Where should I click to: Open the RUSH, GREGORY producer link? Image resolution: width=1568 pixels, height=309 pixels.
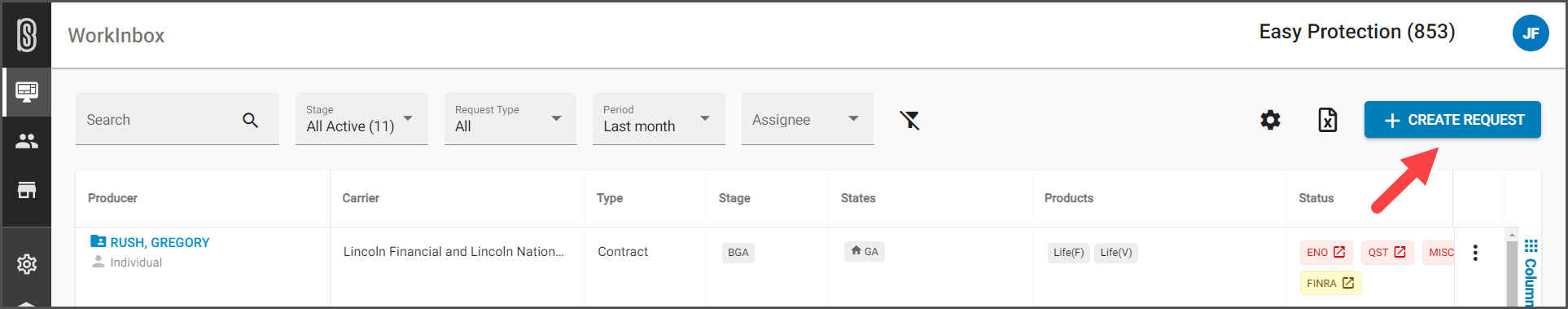(x=160, y=242)
